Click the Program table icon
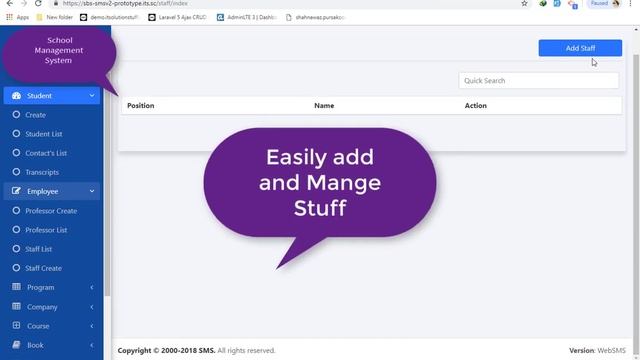 [16, 287]
